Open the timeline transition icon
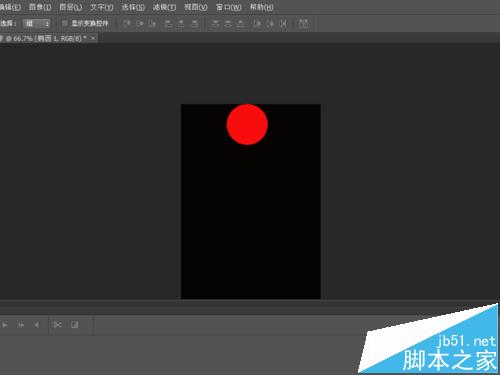Screen dimensions: 500x375 tap(75, 325)
